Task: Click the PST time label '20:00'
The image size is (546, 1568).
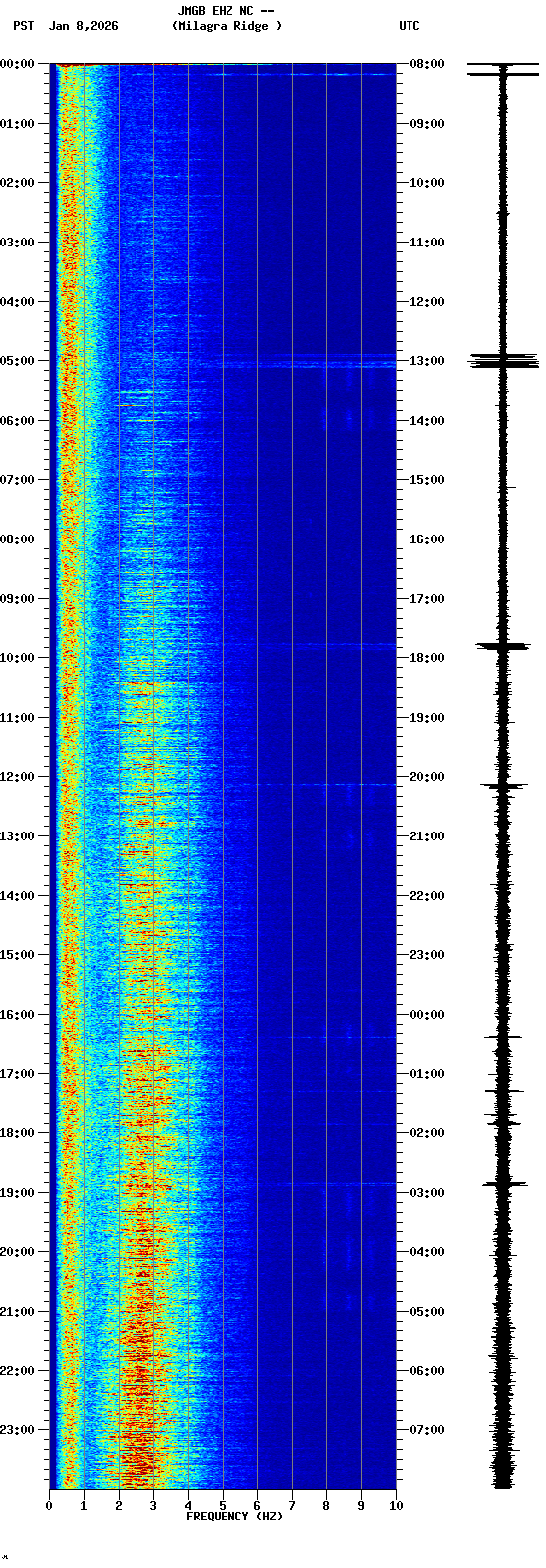Action: coord(16,1252)
